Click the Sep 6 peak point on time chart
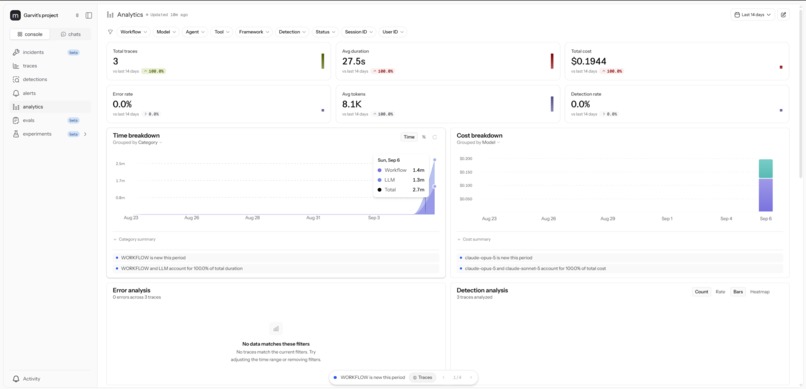 [434, 160]
